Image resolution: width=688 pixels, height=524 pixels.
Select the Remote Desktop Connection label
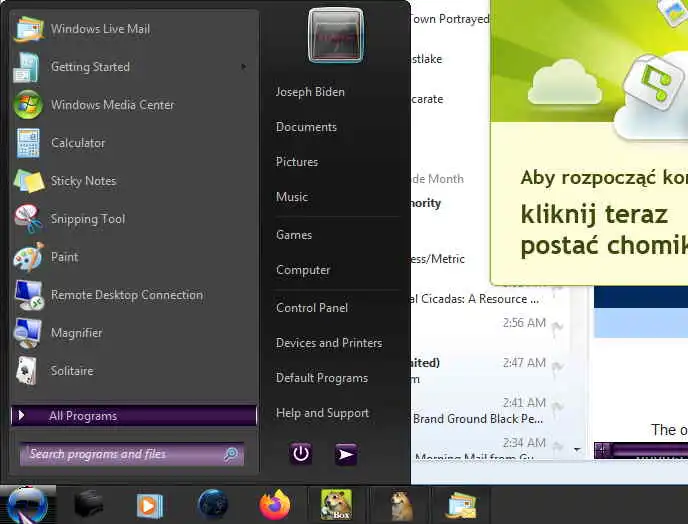(127, 295)
